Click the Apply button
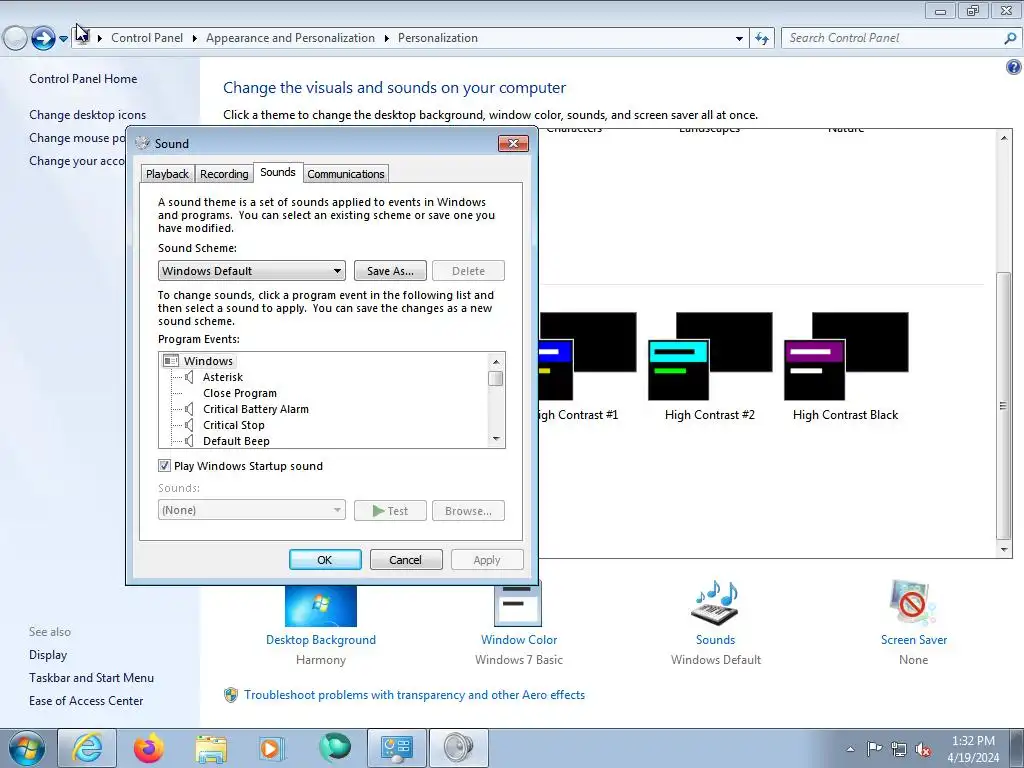The width and height of the screenshot is (1024, 768). tap(487, 560)
